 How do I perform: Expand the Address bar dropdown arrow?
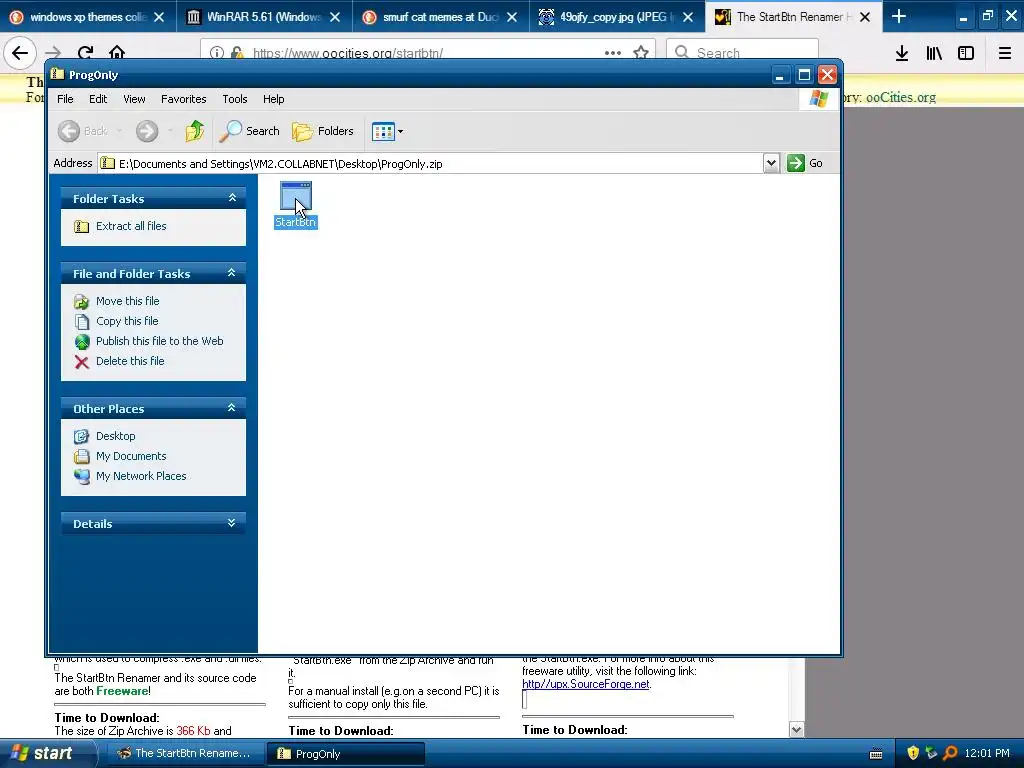[771, 163]
